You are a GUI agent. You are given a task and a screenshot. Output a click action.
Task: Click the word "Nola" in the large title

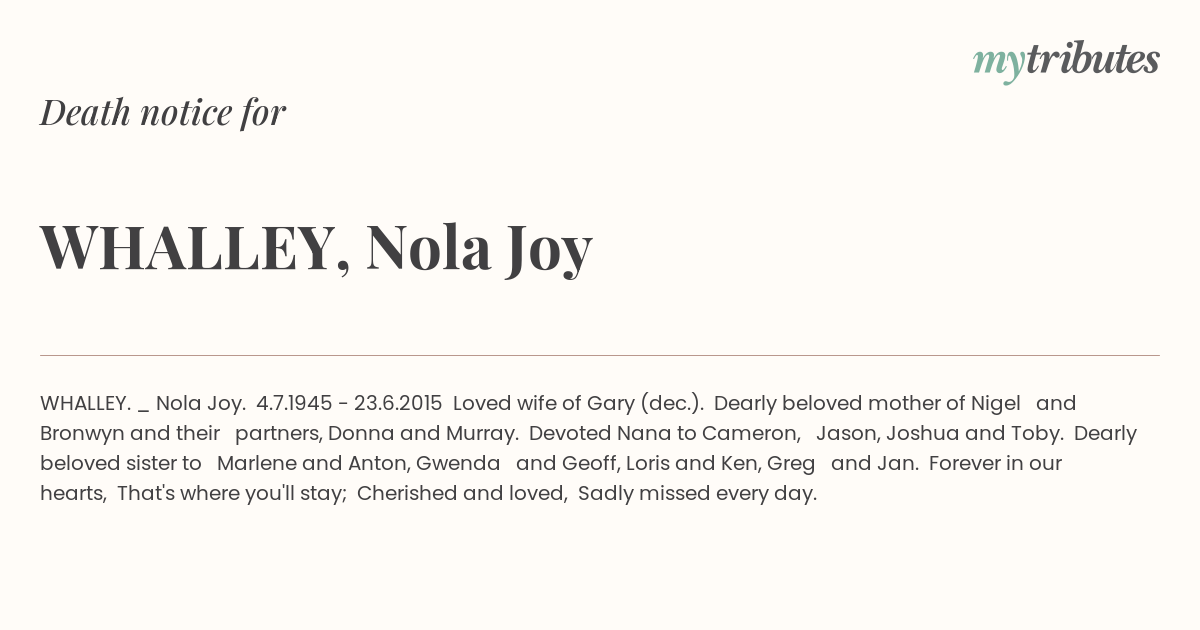[x=429, y=247]
